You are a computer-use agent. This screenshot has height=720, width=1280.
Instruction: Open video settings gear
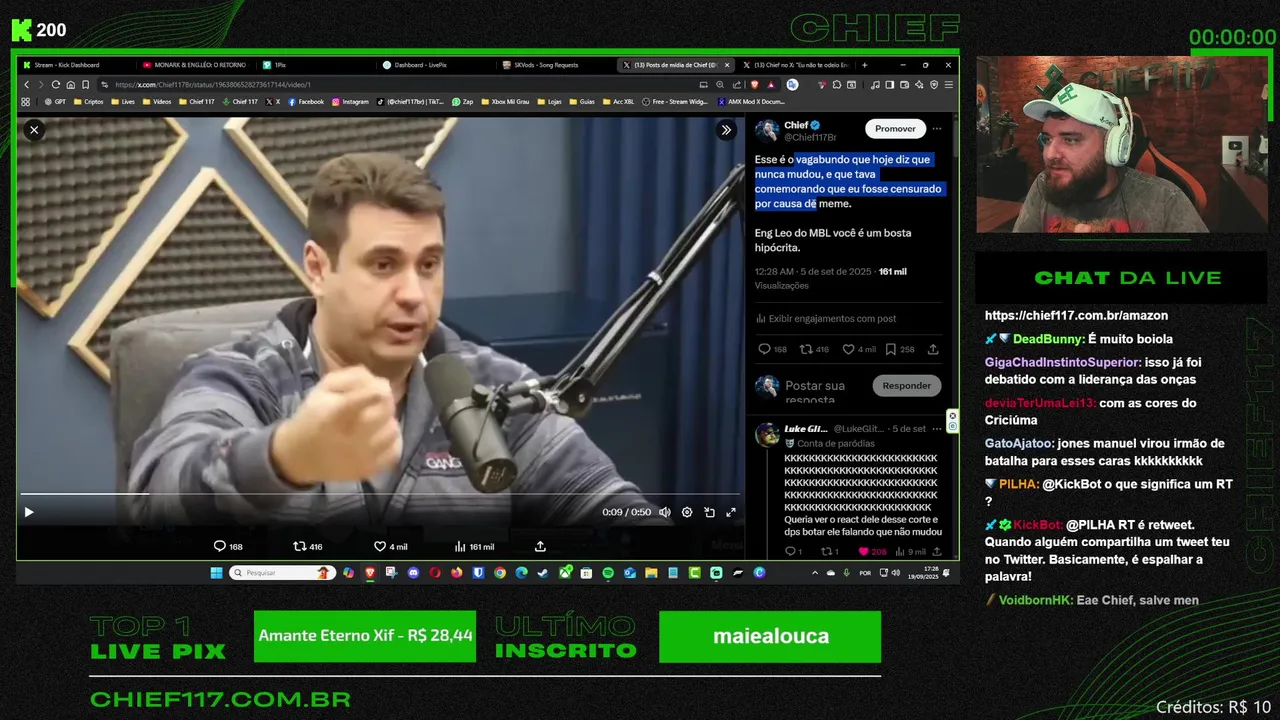coord(687,512)
